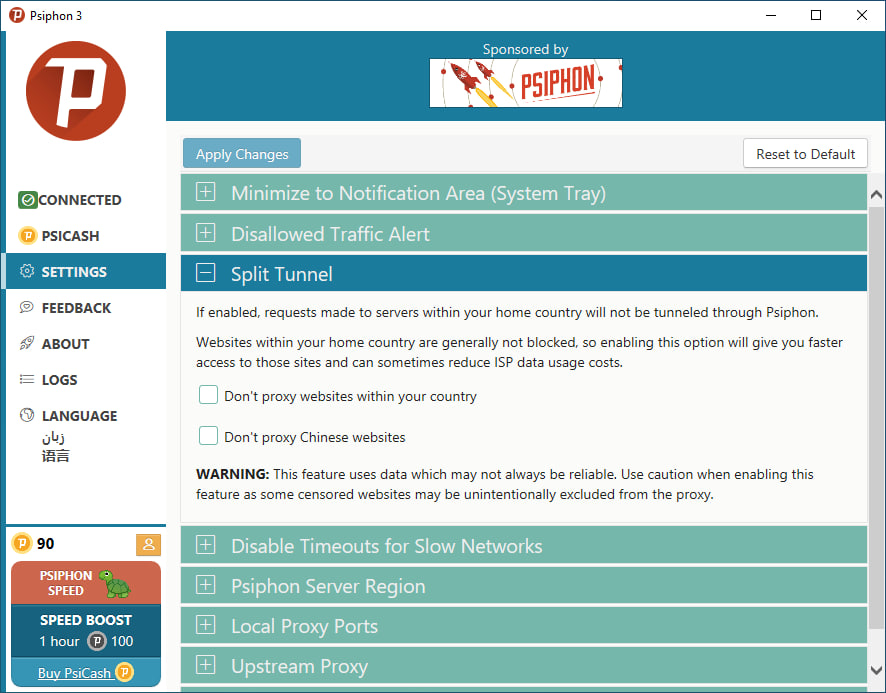Click Apply Changes button
886x693 pixels.
click(x=242, y=153)
